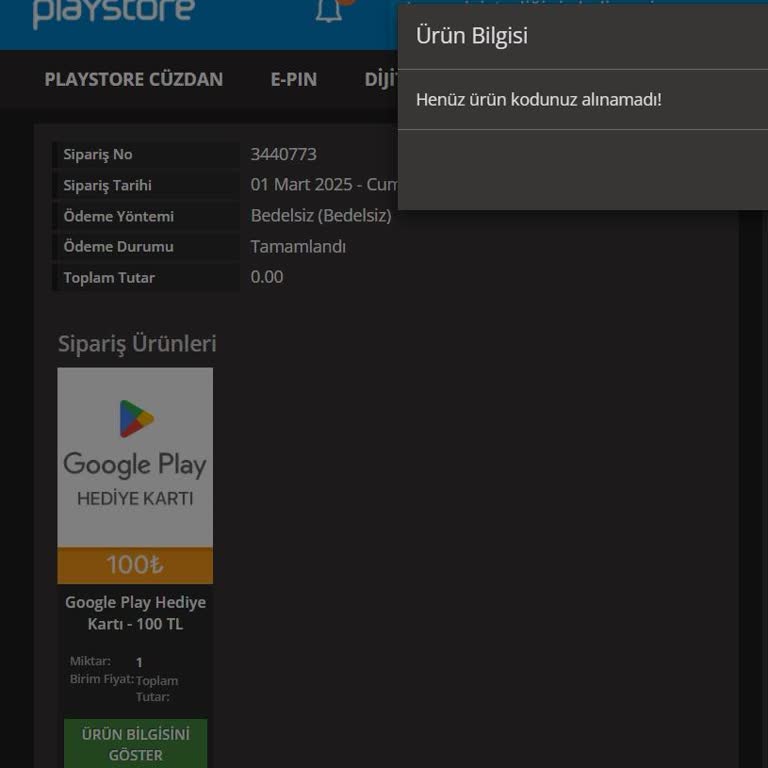Click ÜRÜN BİLGİSİNİ GÖSTER button
Viewport: 768px width, 768px height.
pyautogui.click(x=136, y=744)
